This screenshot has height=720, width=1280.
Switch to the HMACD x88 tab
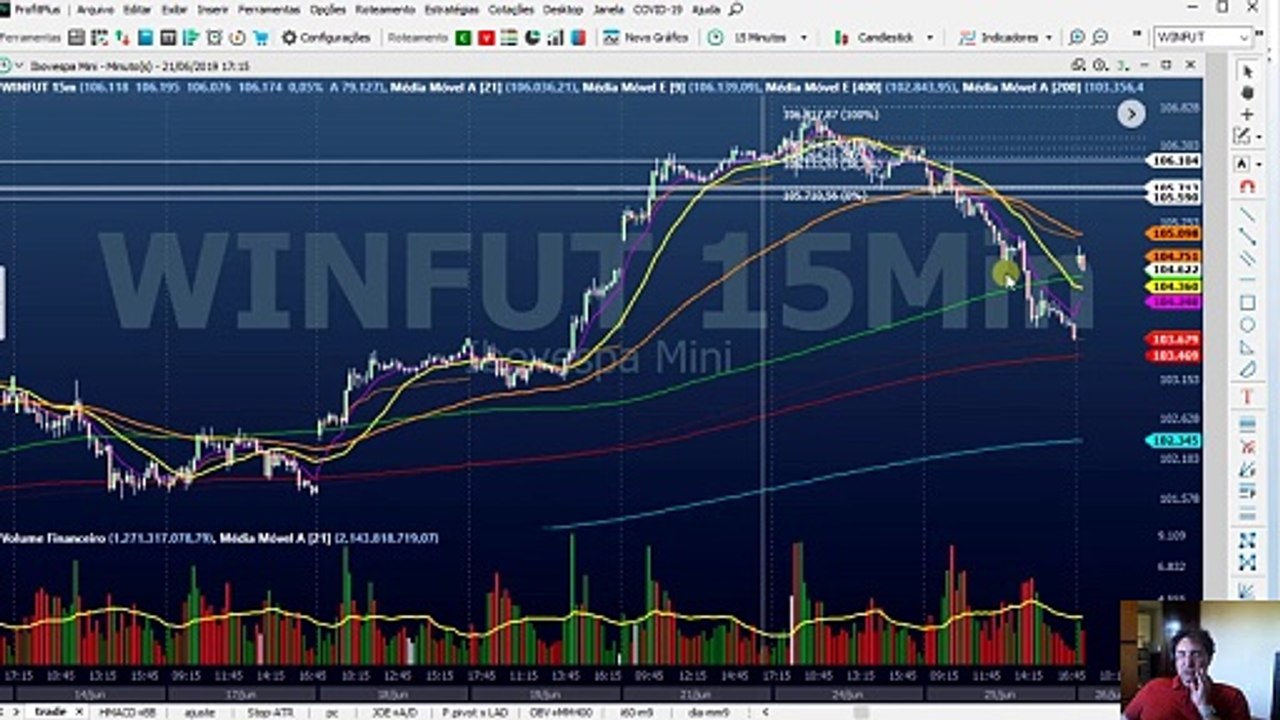coord(127,713)
